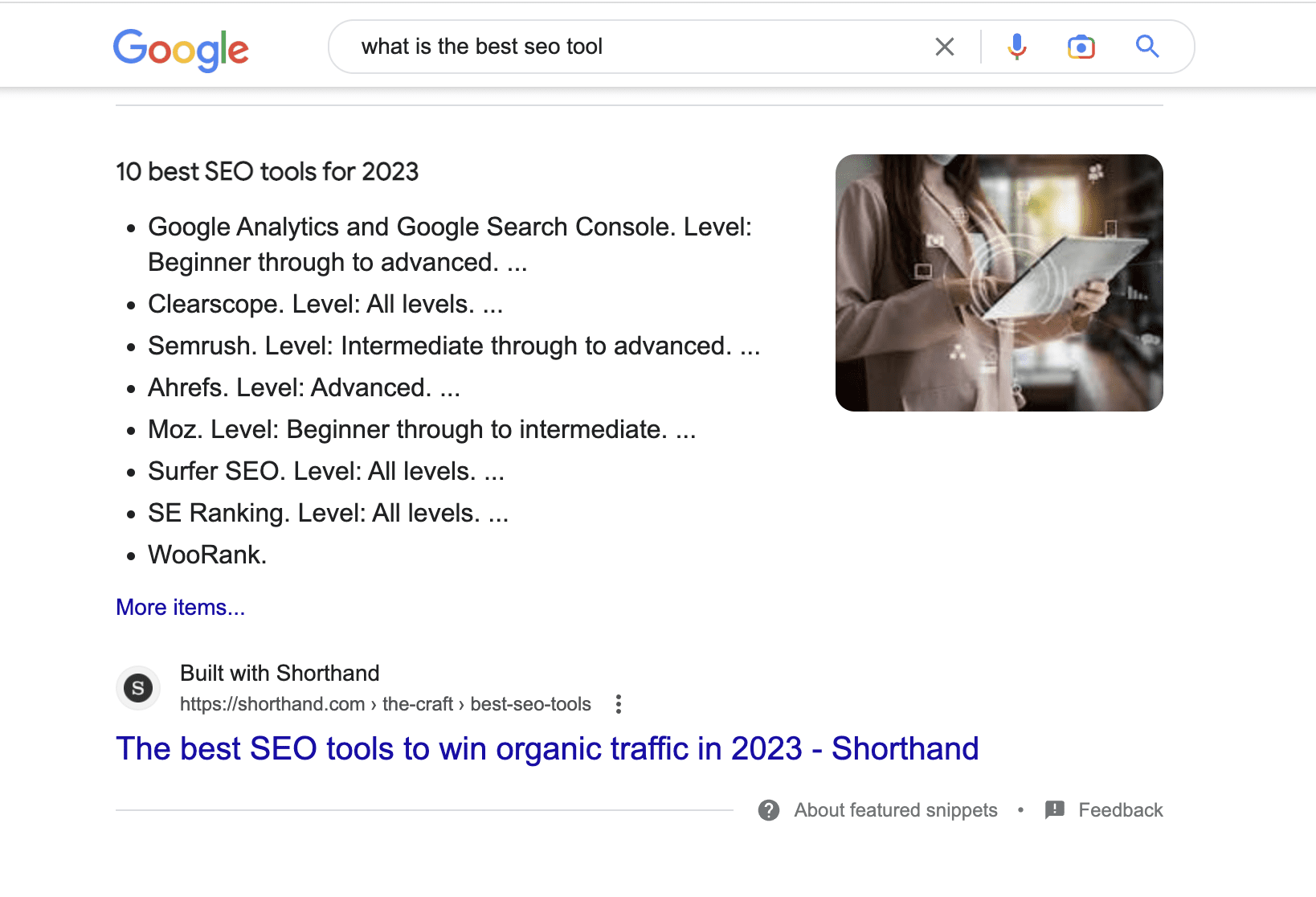Viewport: 1316px width, 897px height.
Task: Click into the search query text field
Action: point(627,47)
